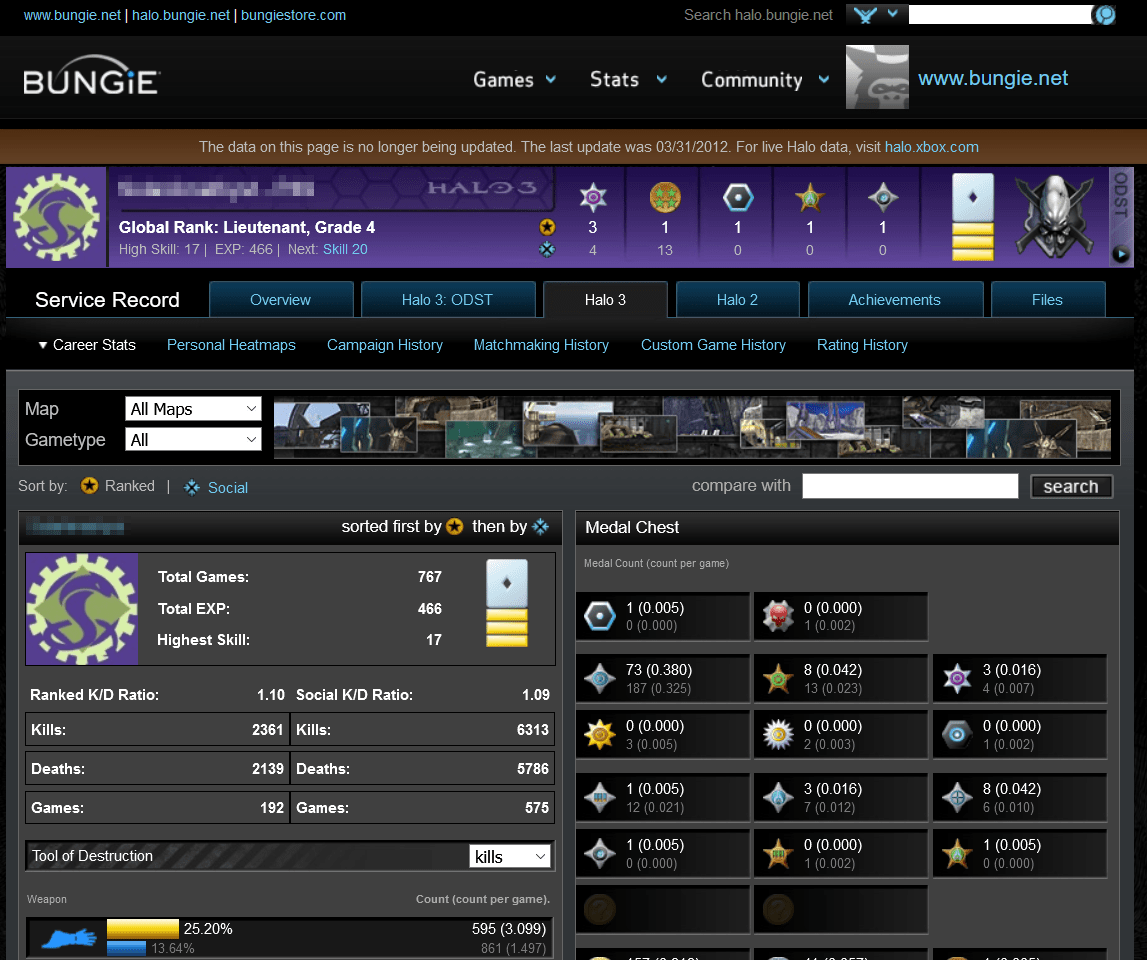Expand the Games menu
Image resolution: width=1147 pixels, height=960 pixels.
(x=514, y=80)
